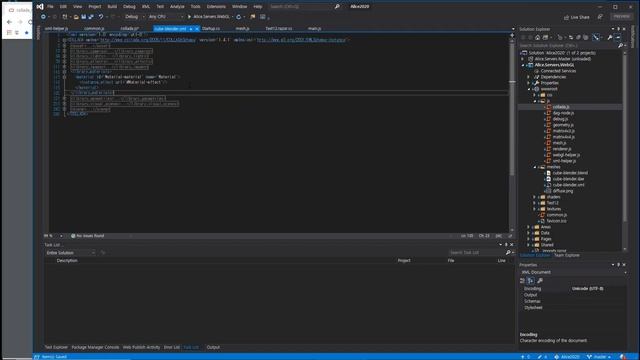Switch to the mesh.js editor tab
This screenshot has width=640, height=360.
(242, 29)
